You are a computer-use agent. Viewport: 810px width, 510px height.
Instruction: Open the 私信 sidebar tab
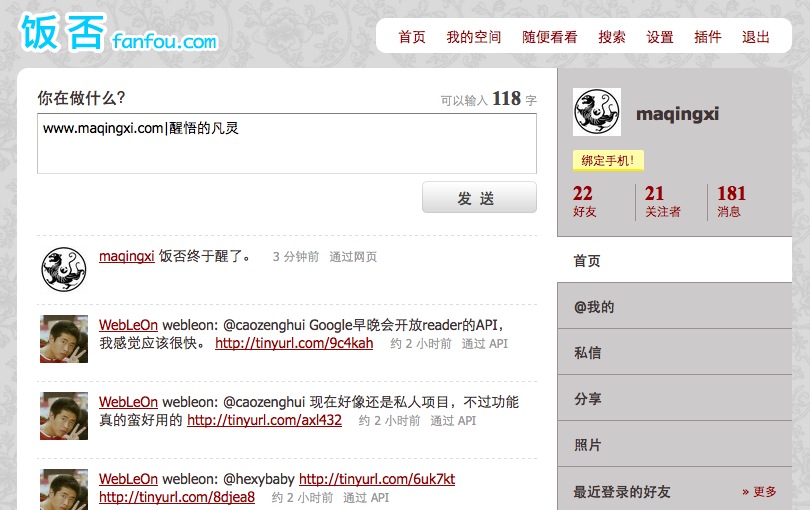tap(674, 352)
